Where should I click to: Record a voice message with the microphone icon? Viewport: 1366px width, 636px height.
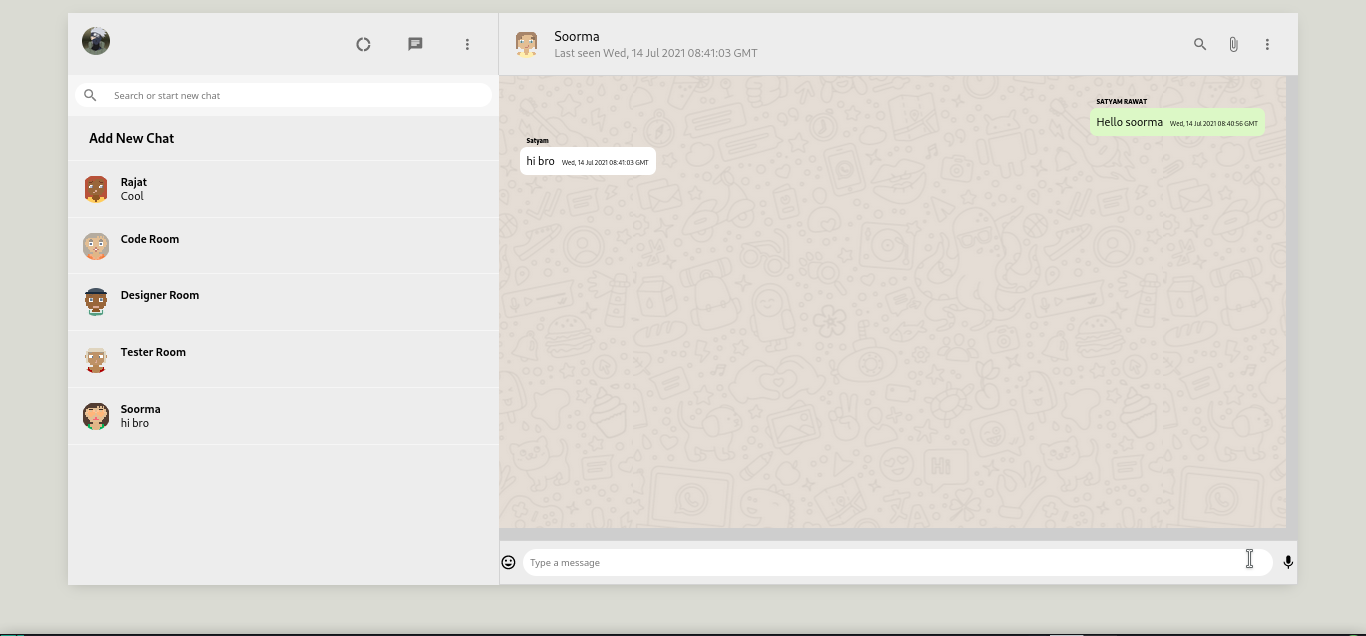pyautogui.click(x=1288, y=562)
